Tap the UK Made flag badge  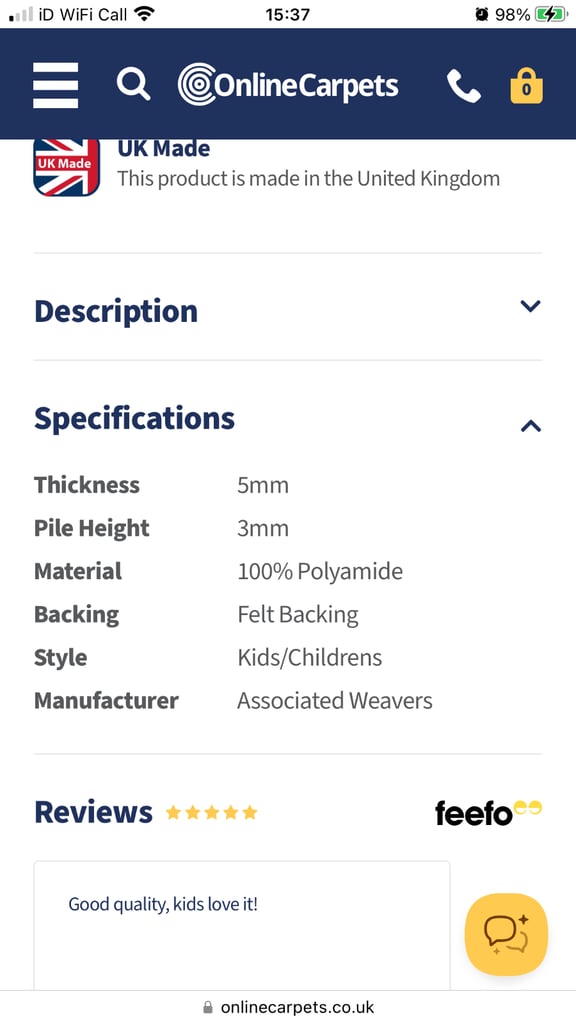[x=67, y=167]
